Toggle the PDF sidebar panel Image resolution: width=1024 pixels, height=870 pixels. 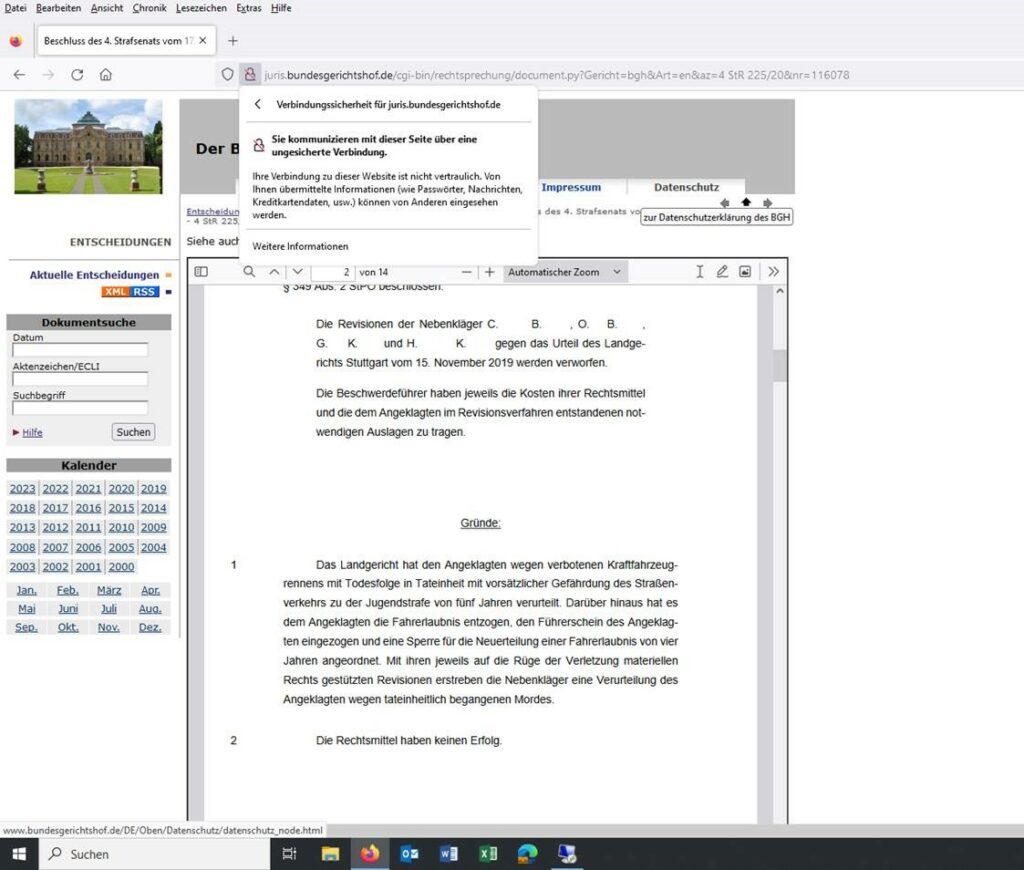pyautogui.click(x=201, y=272)
